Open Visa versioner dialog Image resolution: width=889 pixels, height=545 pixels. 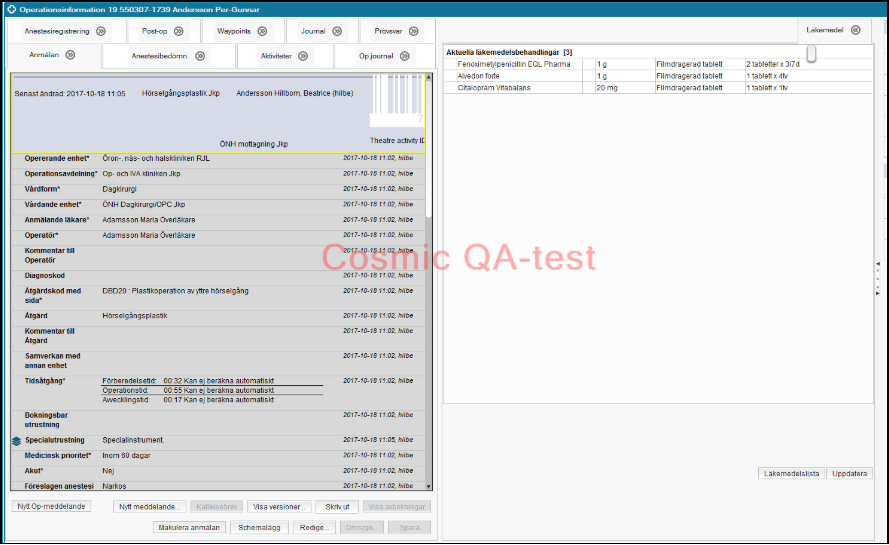[x=279, y=507]
